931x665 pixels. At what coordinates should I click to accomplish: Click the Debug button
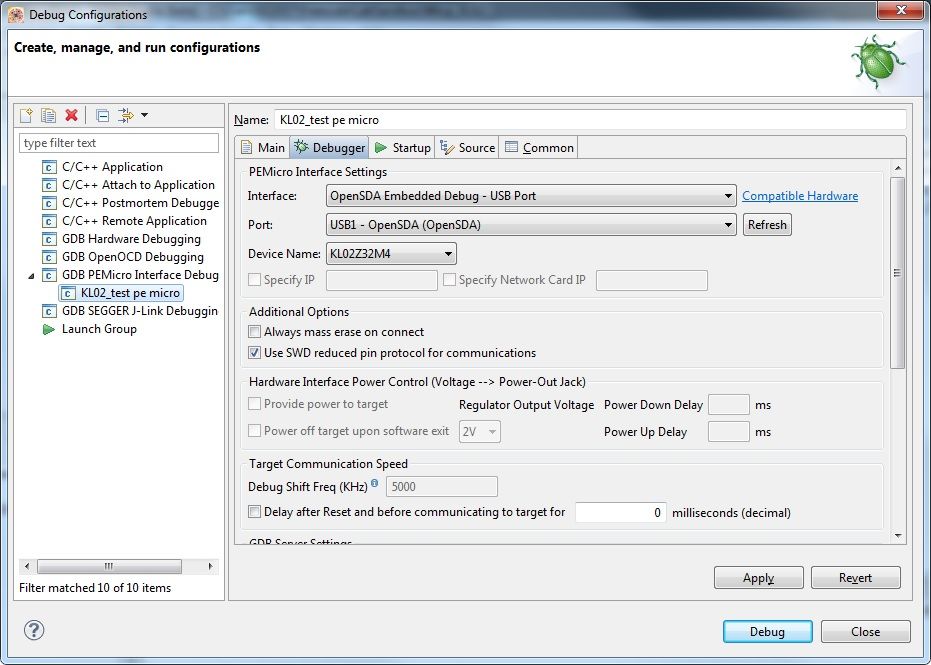pos(767,632)
